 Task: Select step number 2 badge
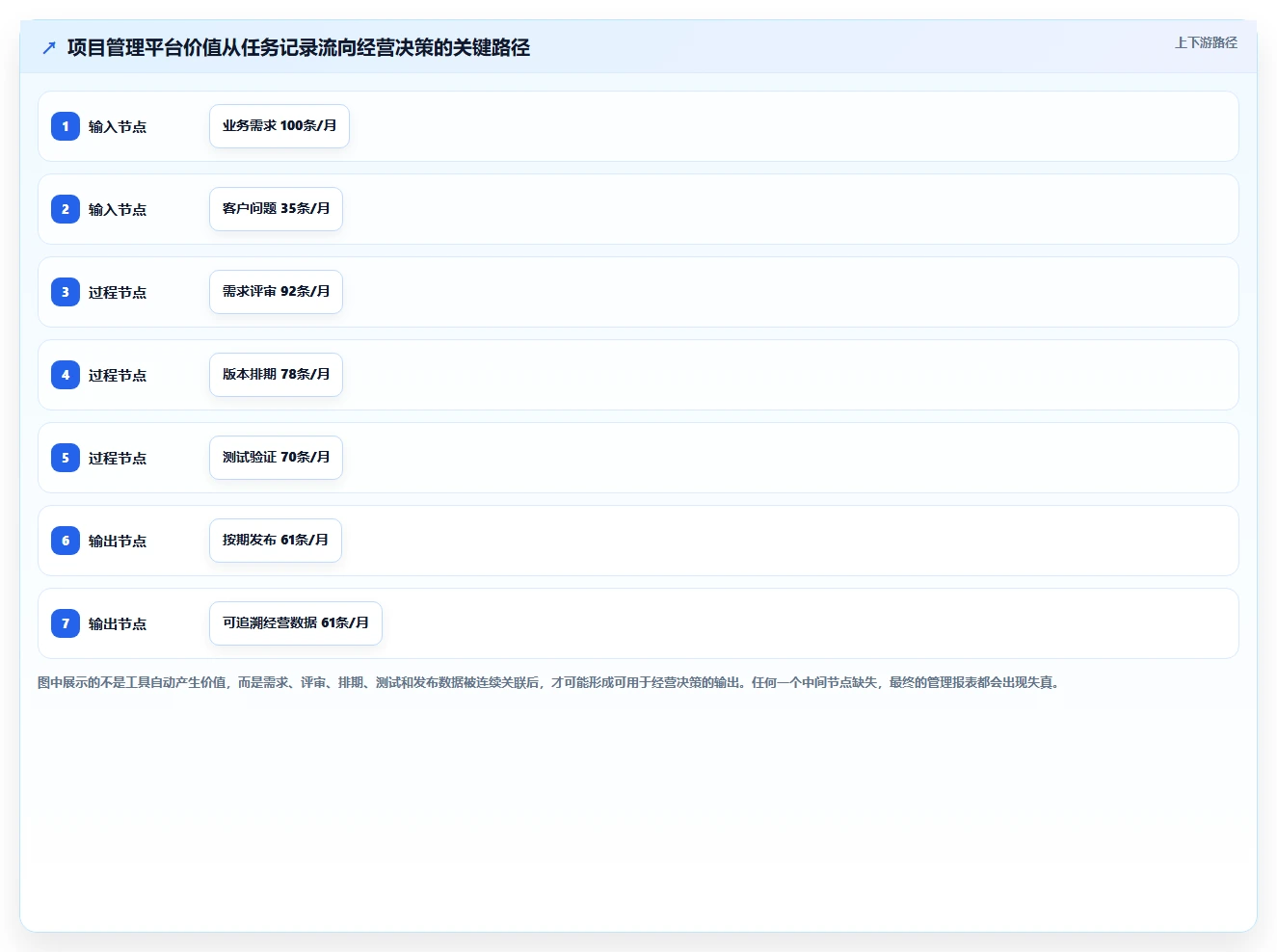pos(66,209)
